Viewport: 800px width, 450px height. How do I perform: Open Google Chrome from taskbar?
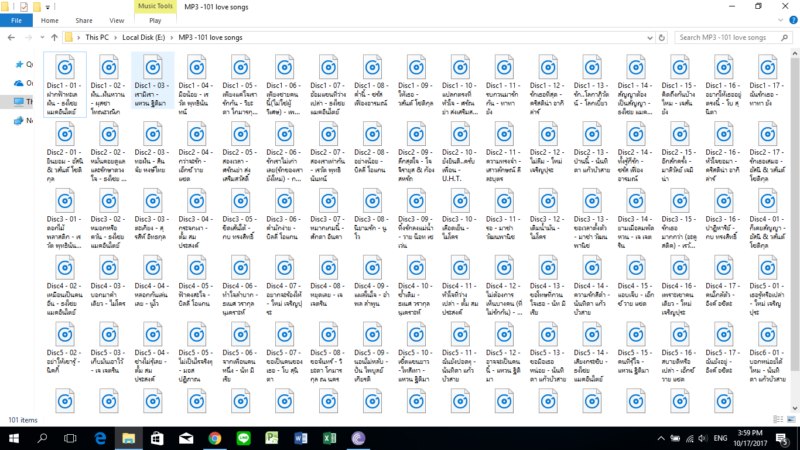click(x=215, y=438)
